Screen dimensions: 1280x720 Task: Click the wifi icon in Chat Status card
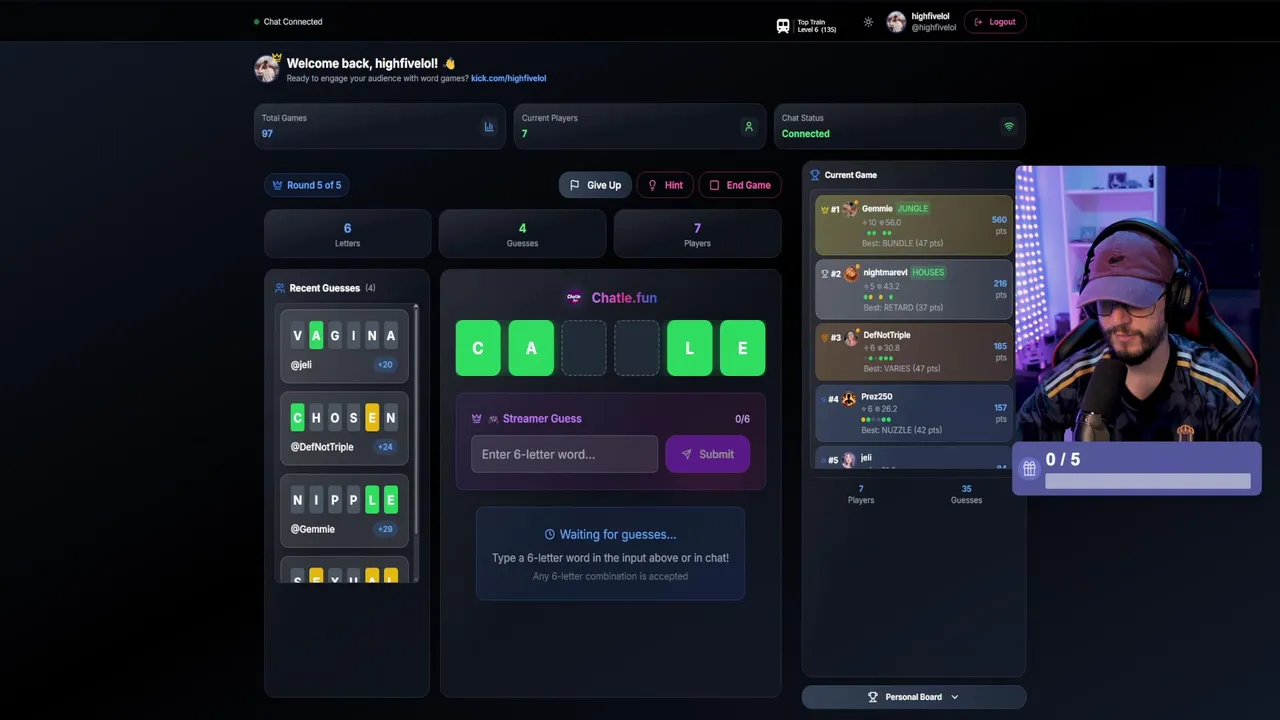coord(1009,127)
